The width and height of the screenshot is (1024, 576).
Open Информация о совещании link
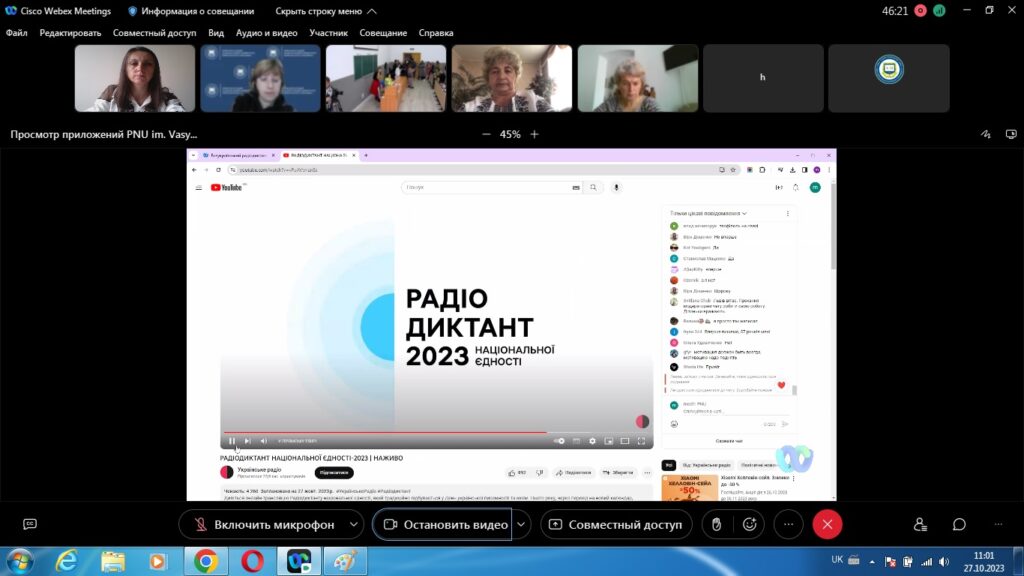191,11
